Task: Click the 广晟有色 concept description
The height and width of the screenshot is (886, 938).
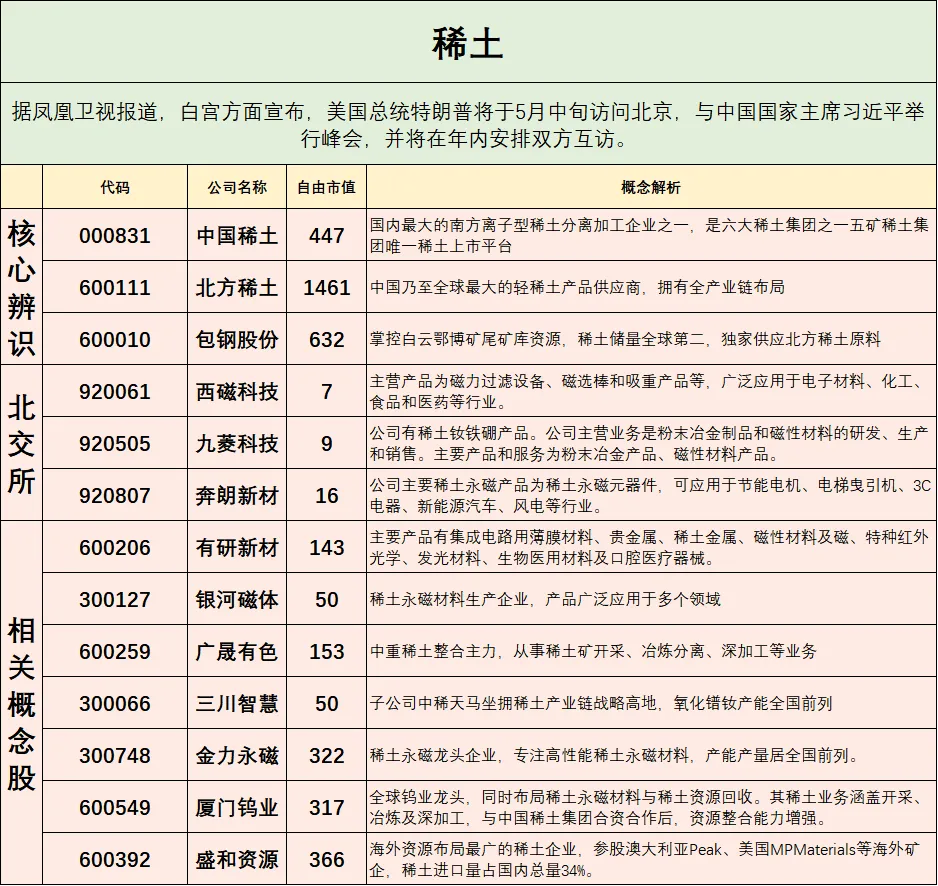Action: 593,651
